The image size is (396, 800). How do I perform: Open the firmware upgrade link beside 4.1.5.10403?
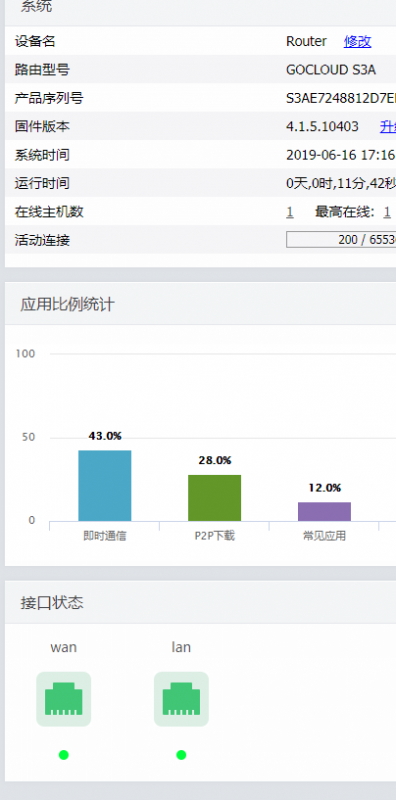point(388,127)
